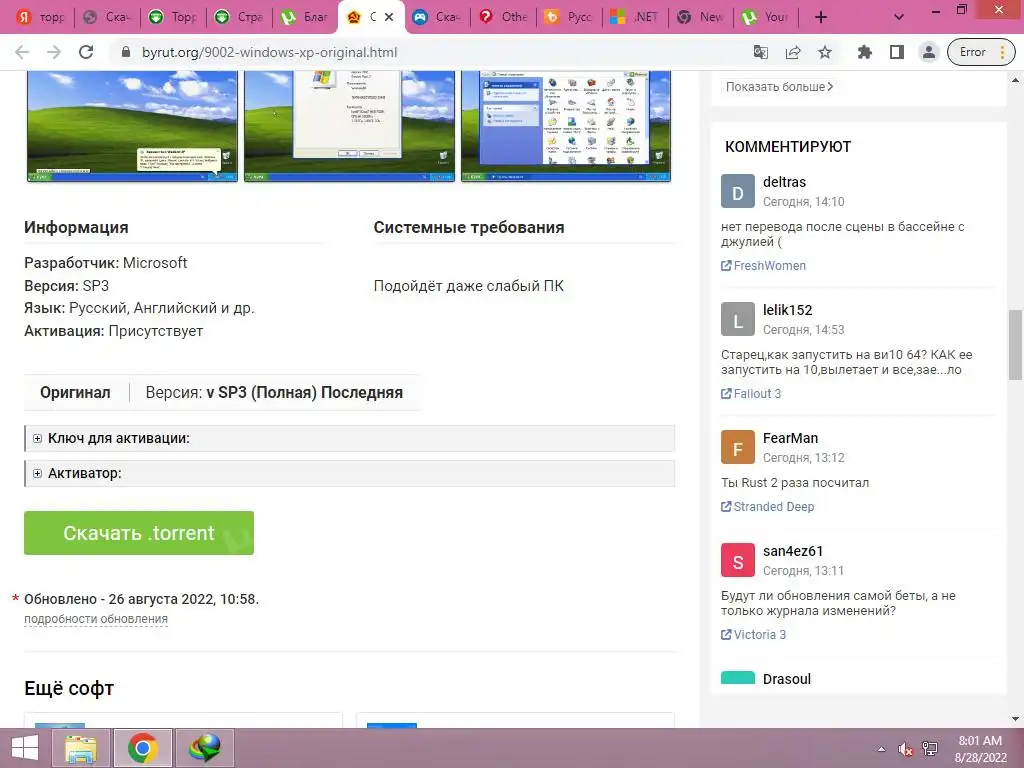The width and height of the screenshot is (1024, 768).
Task: Click the browser back arrow
Action: 22,52
